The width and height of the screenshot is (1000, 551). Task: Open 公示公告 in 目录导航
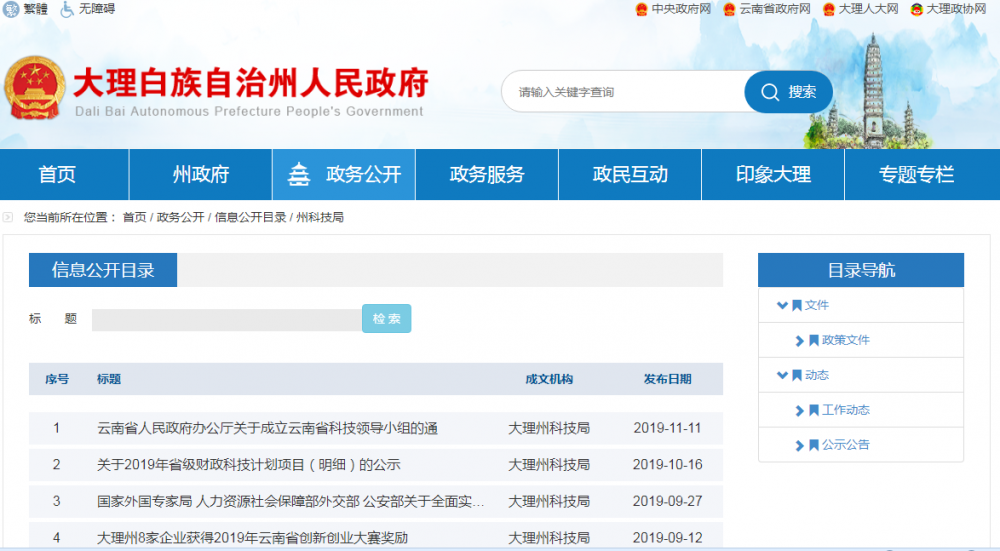(x=846, y=445)
